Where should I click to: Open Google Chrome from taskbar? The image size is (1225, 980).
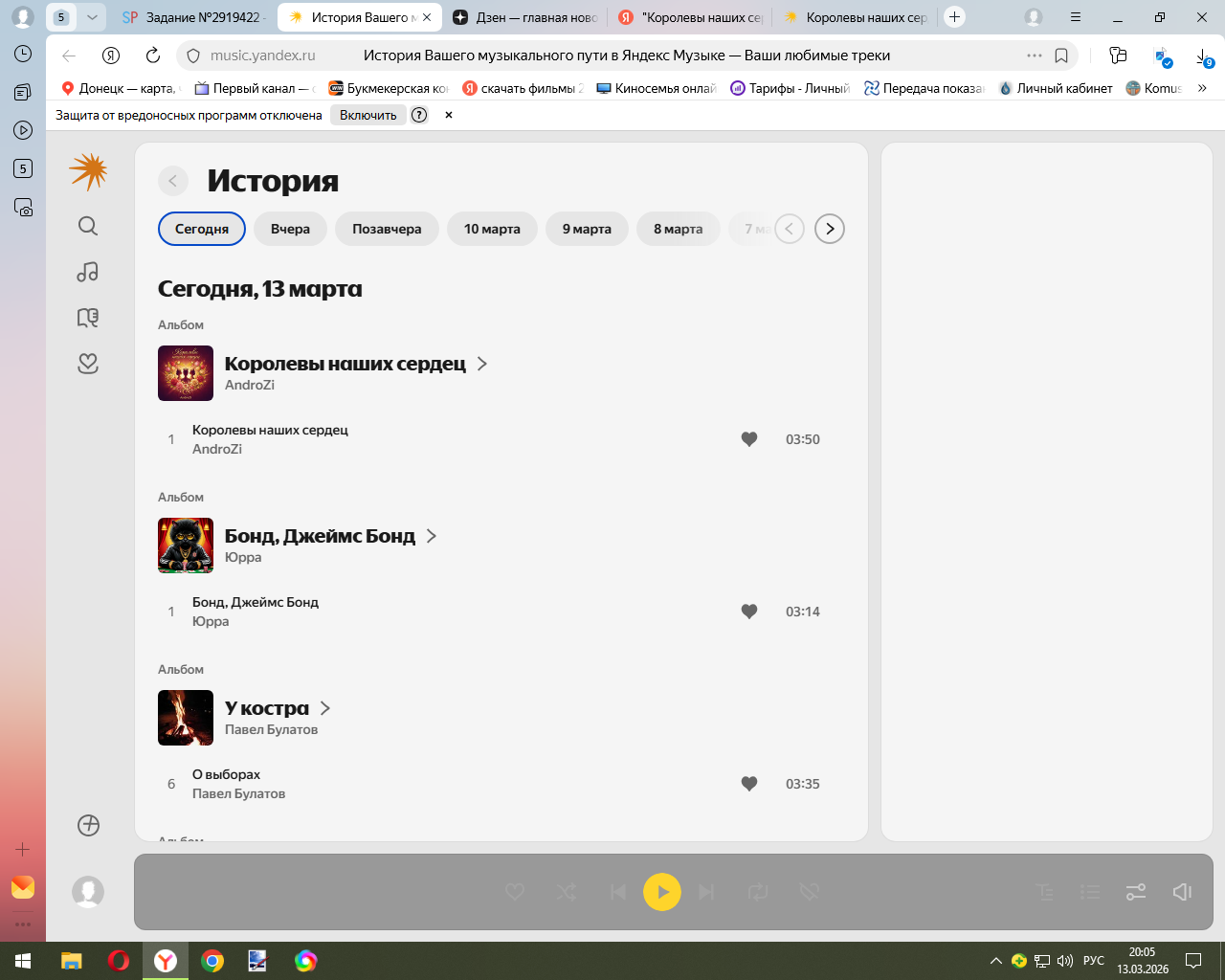tap(212, 961)
